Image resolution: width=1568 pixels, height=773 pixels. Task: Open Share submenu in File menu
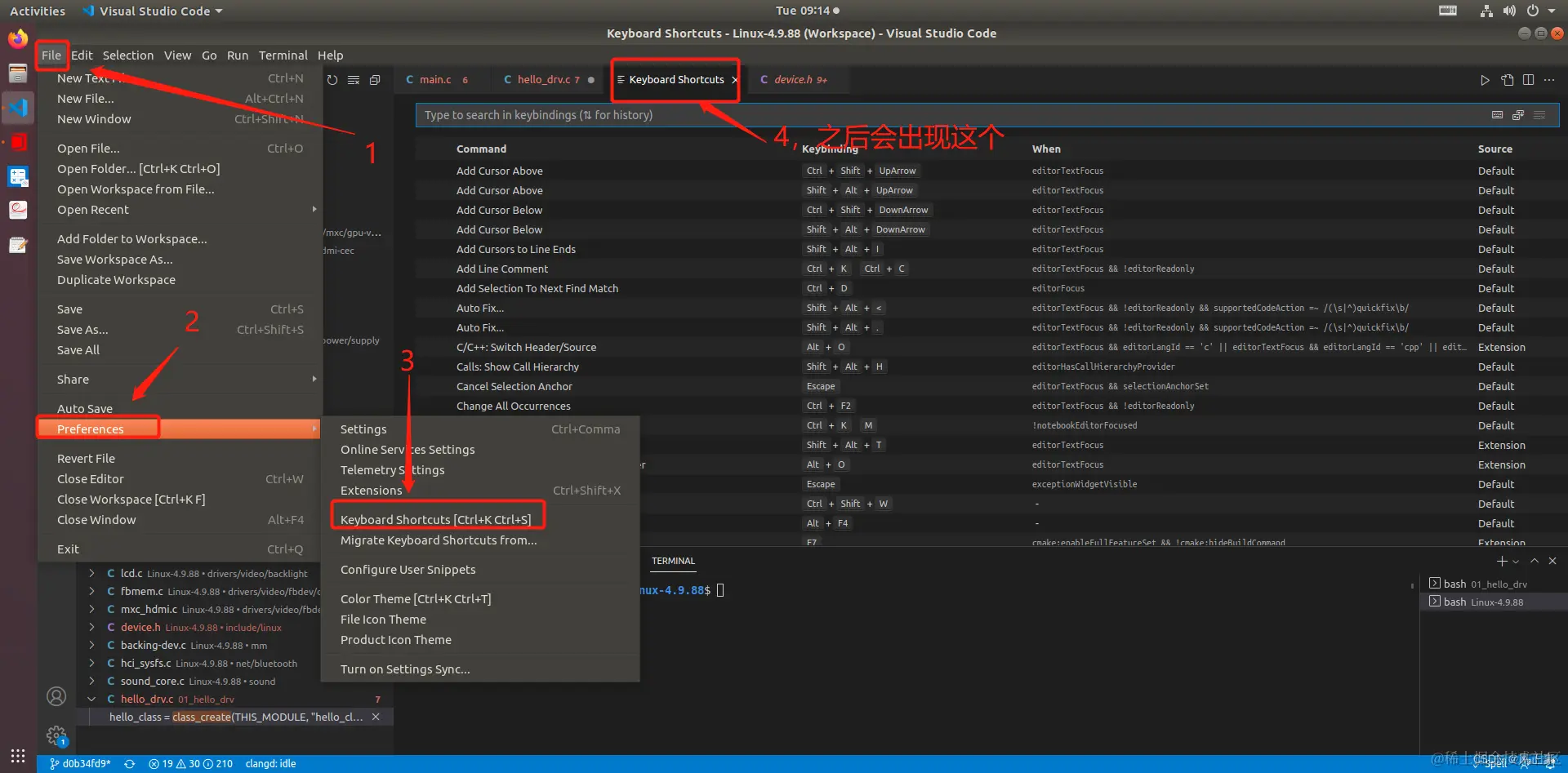click(x=179, y=380)
